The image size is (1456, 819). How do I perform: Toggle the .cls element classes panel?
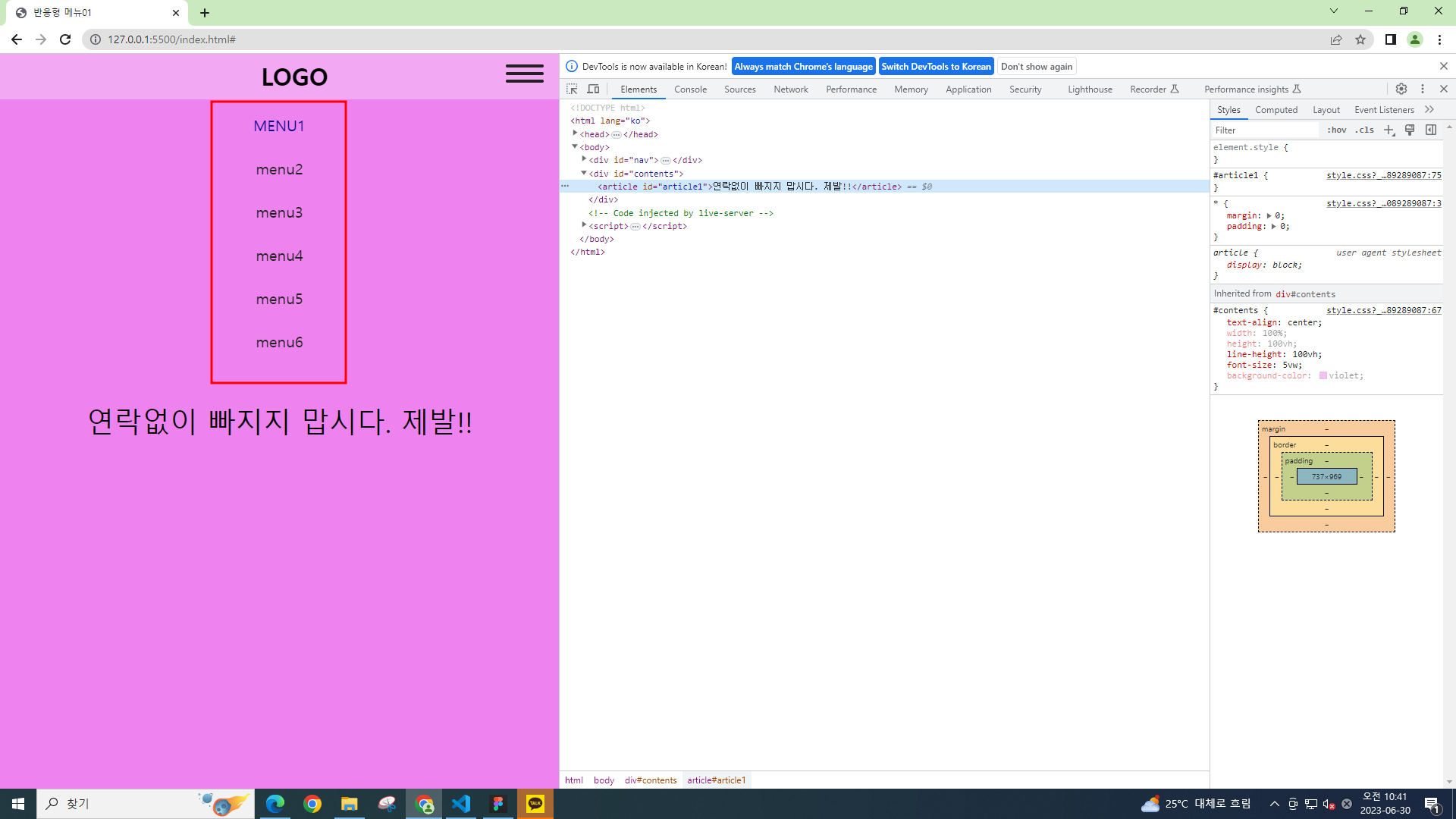1365,130
